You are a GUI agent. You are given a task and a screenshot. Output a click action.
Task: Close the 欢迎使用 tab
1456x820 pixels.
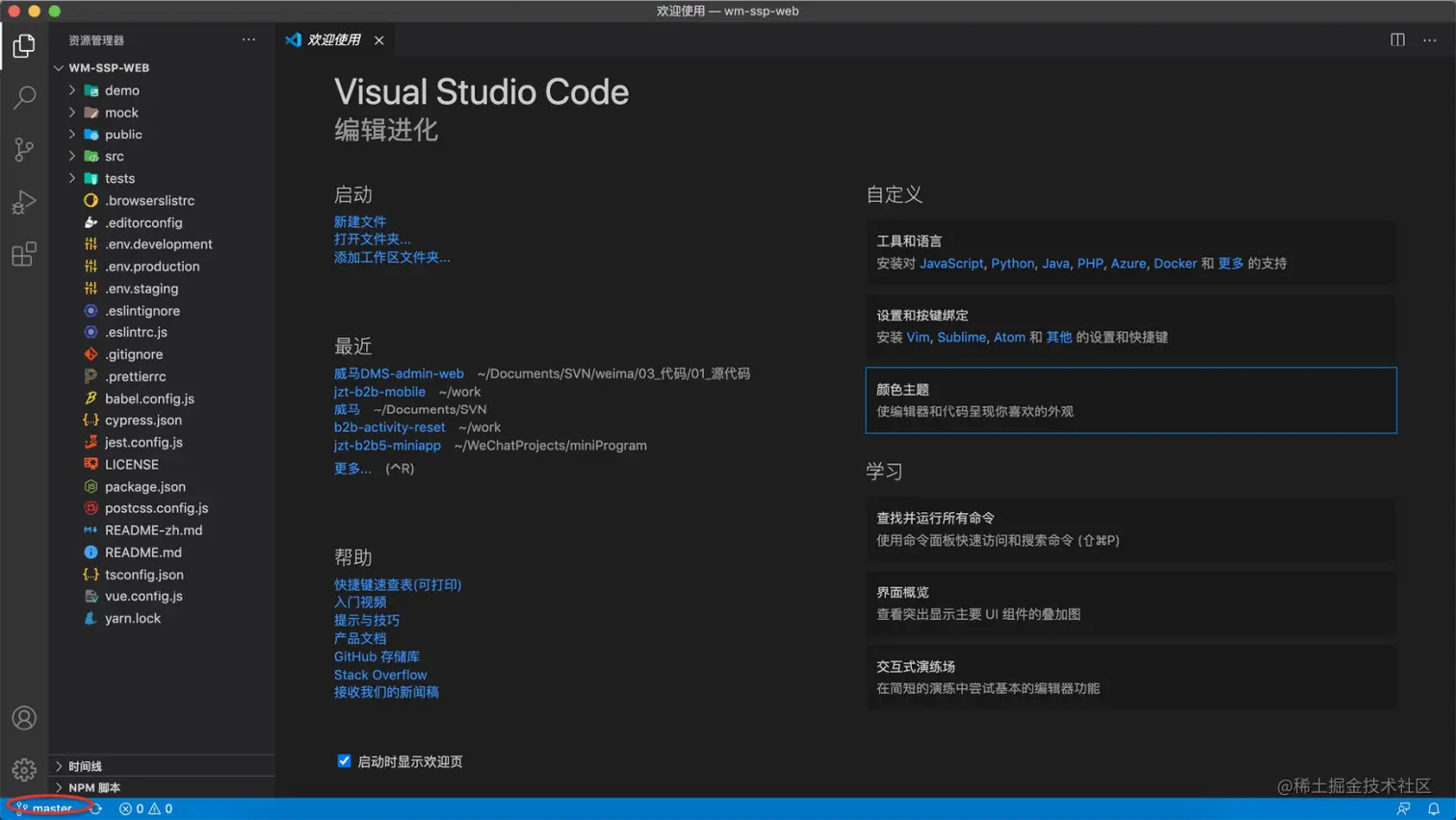coord(379,40)
